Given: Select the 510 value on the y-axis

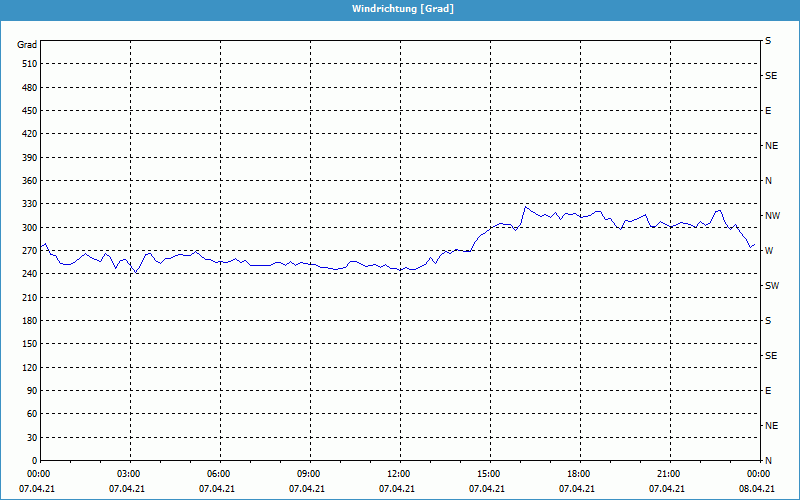Looking at the screenshot, I should (28, 64).
